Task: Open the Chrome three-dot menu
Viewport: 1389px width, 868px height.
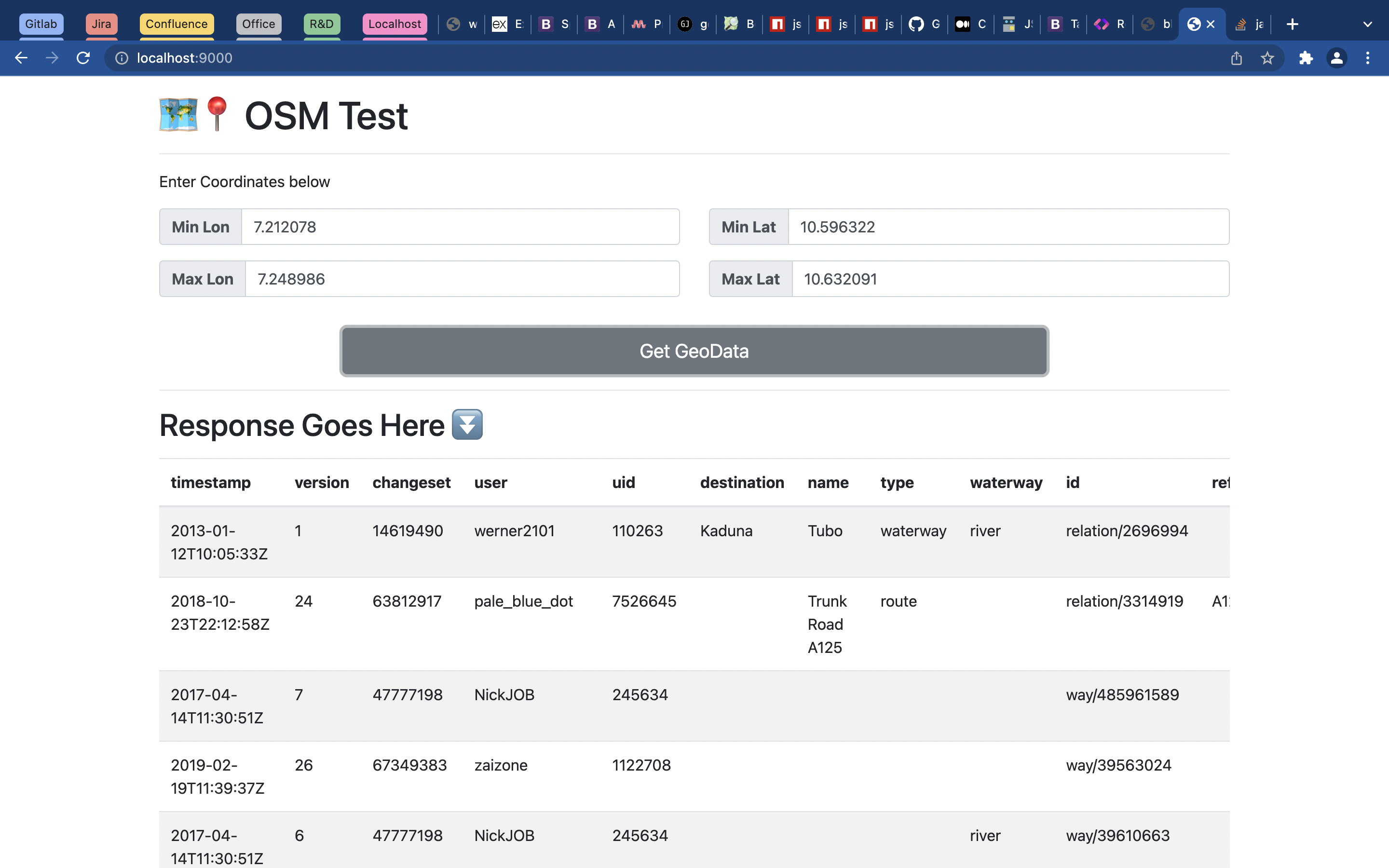Action: click(1368, 58)
